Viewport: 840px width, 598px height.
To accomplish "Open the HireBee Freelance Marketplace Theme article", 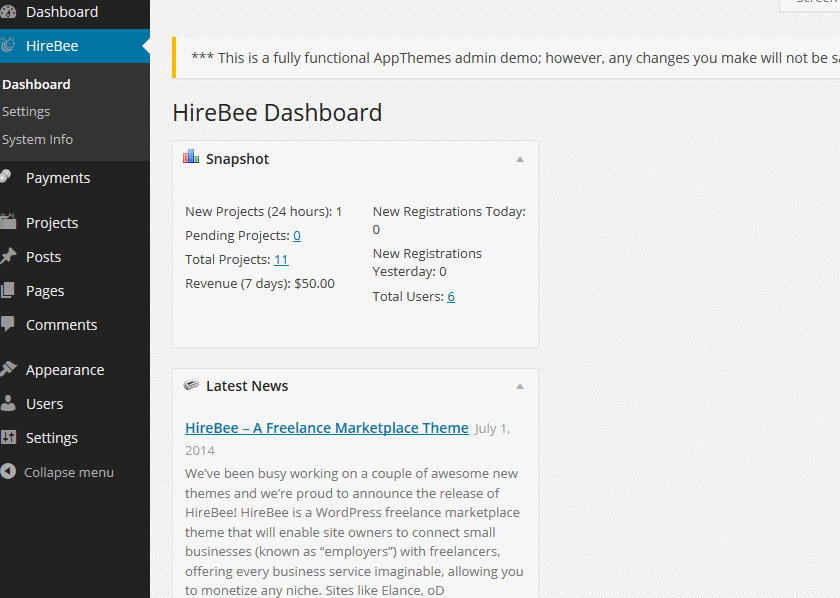I will [x=327, y=428].
